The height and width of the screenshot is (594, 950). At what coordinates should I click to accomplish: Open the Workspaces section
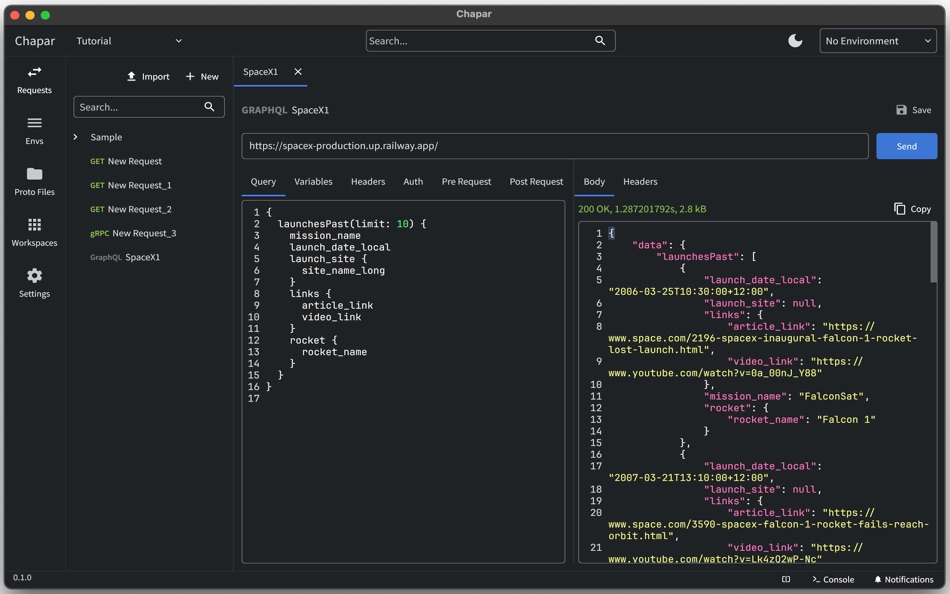pos(34,233)
